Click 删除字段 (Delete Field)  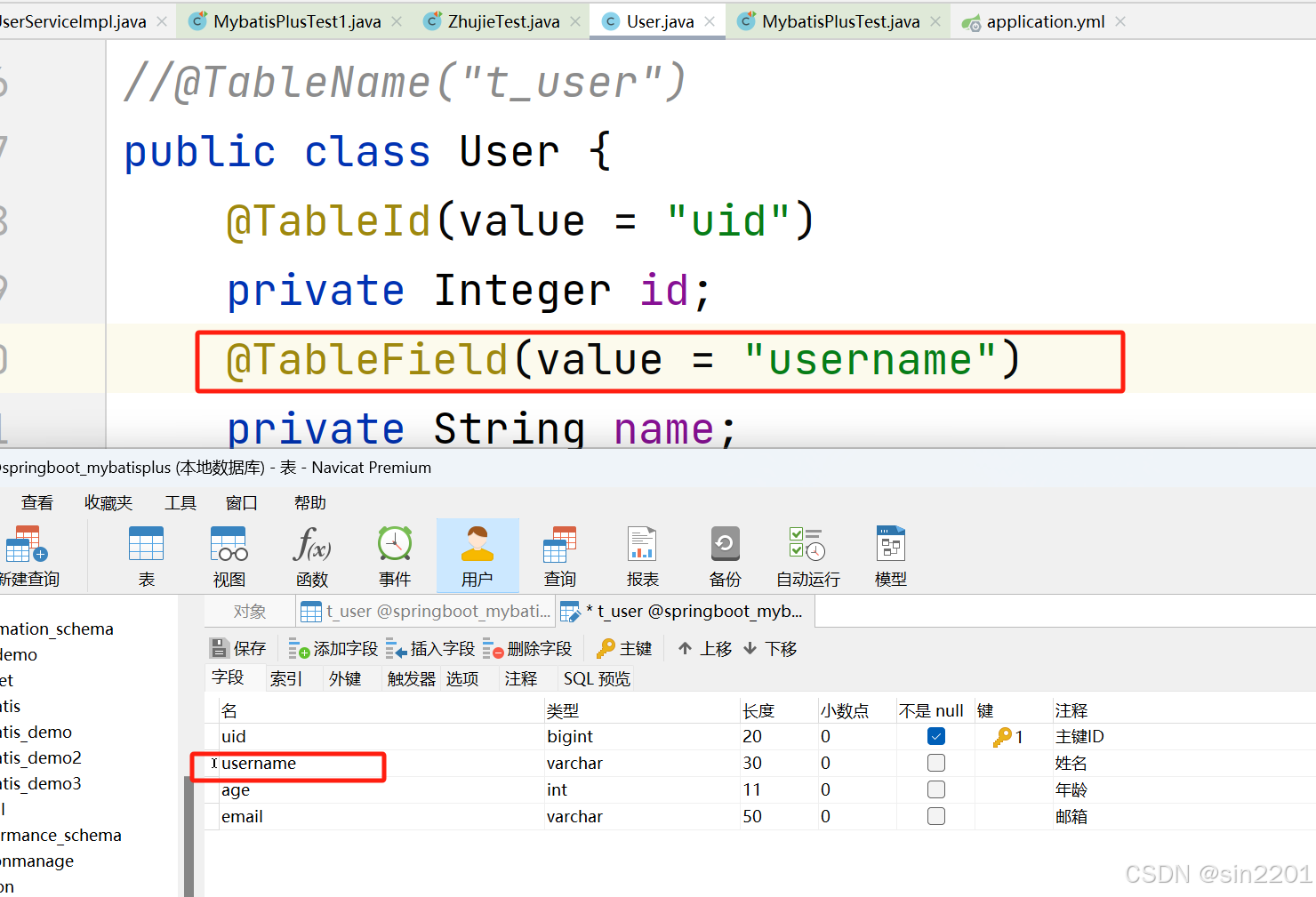tap(527, 648)
